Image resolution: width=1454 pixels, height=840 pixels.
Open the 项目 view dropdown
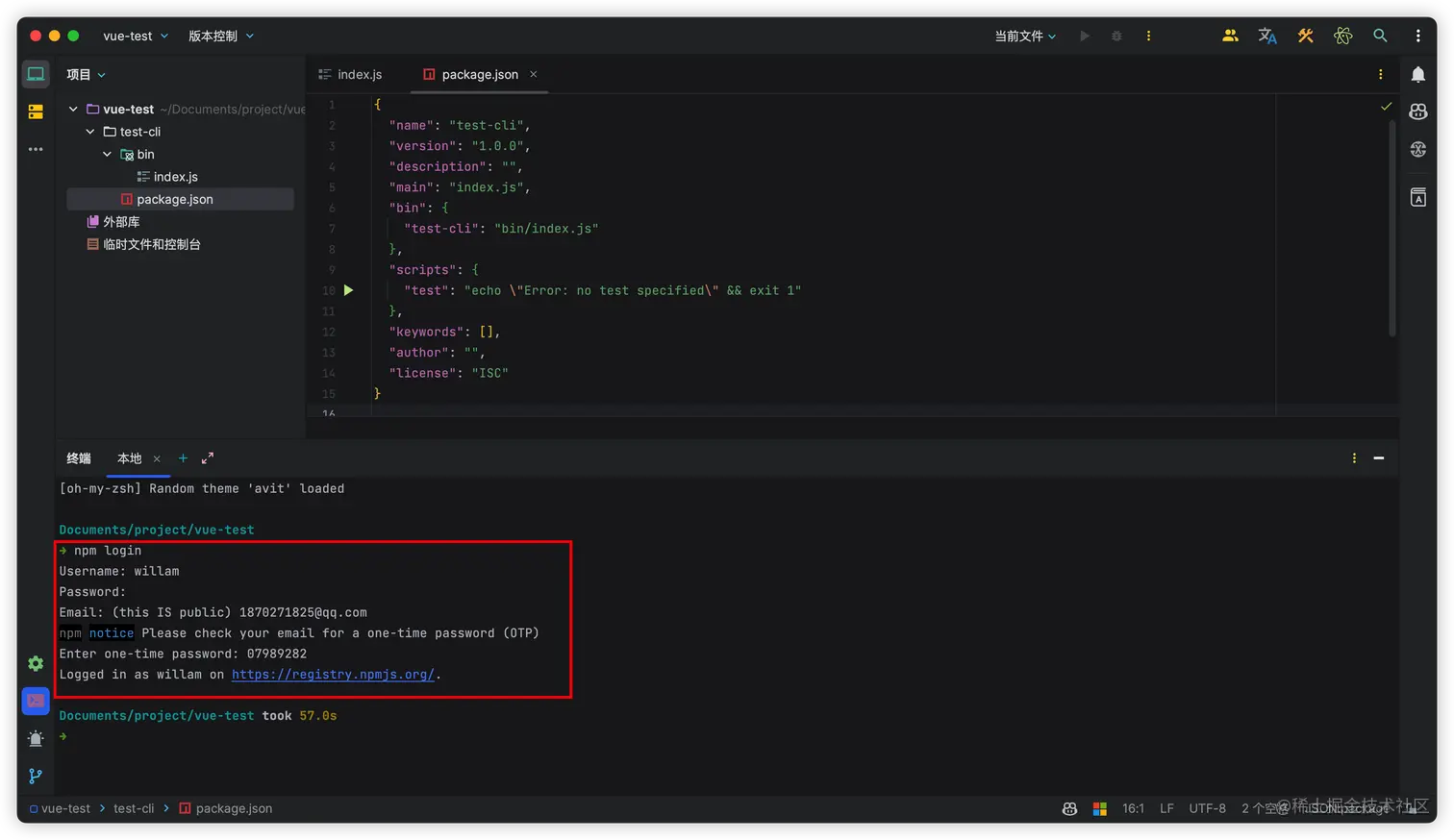(86, 74)
